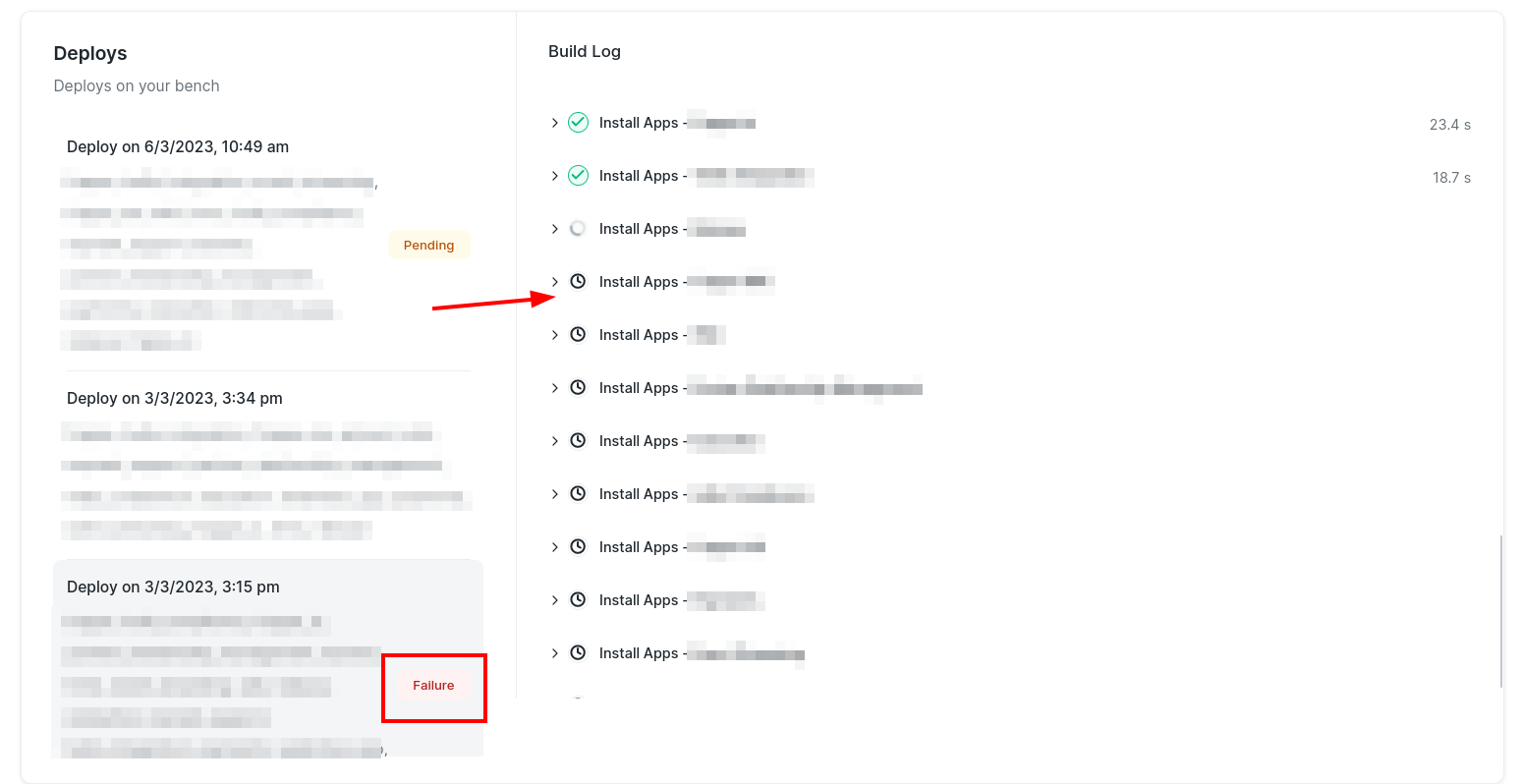Click green checkmark on second Install Apps step
This screenshot has height=784, width=1522.
pos(578,175)
